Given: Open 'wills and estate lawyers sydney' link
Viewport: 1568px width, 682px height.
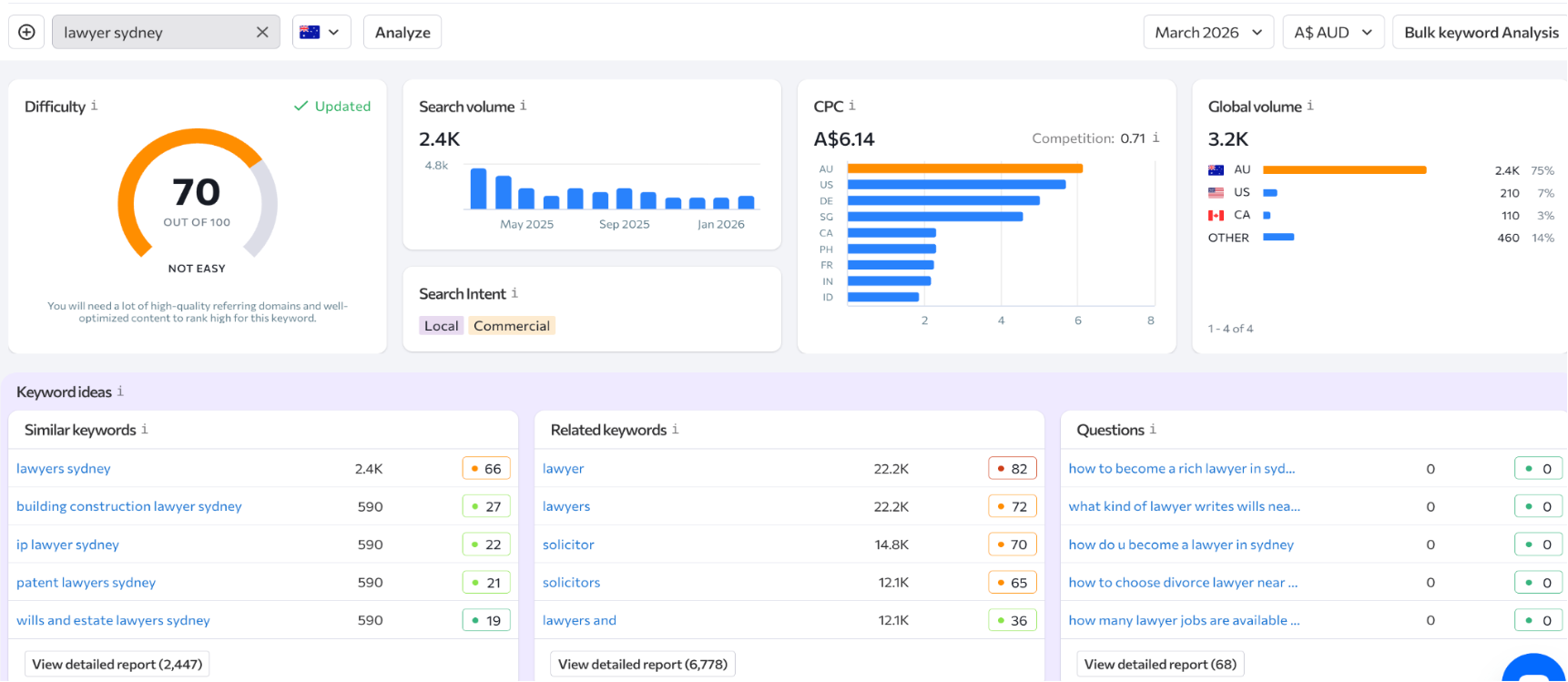Looking at the screenshot, I should [113, 620].
